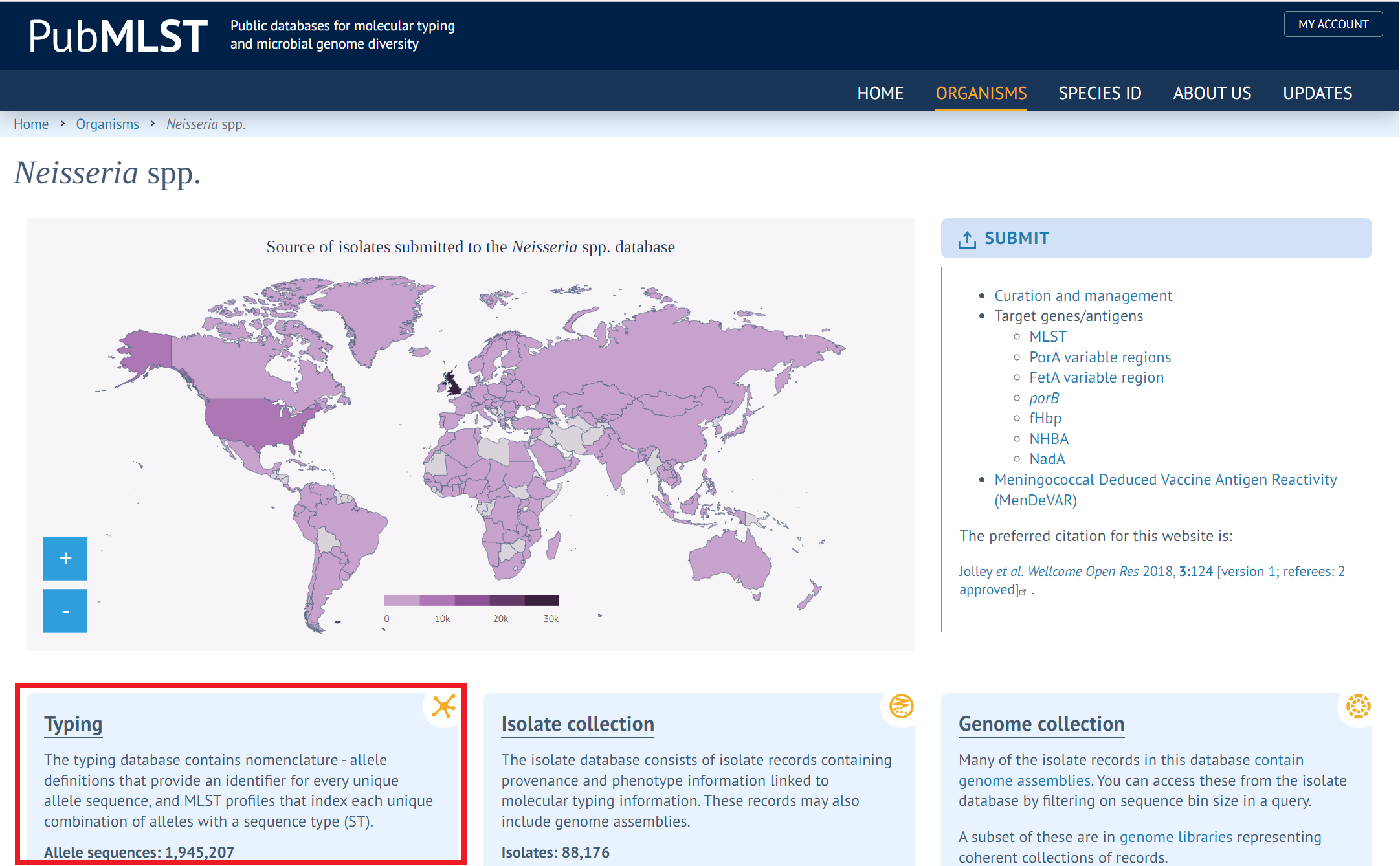Open the FetA variable region link

[x=1096, y=377]
